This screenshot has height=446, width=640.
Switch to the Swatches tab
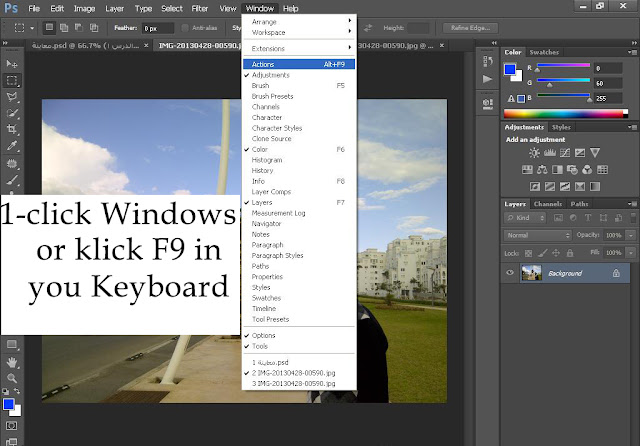click(544, 52)
